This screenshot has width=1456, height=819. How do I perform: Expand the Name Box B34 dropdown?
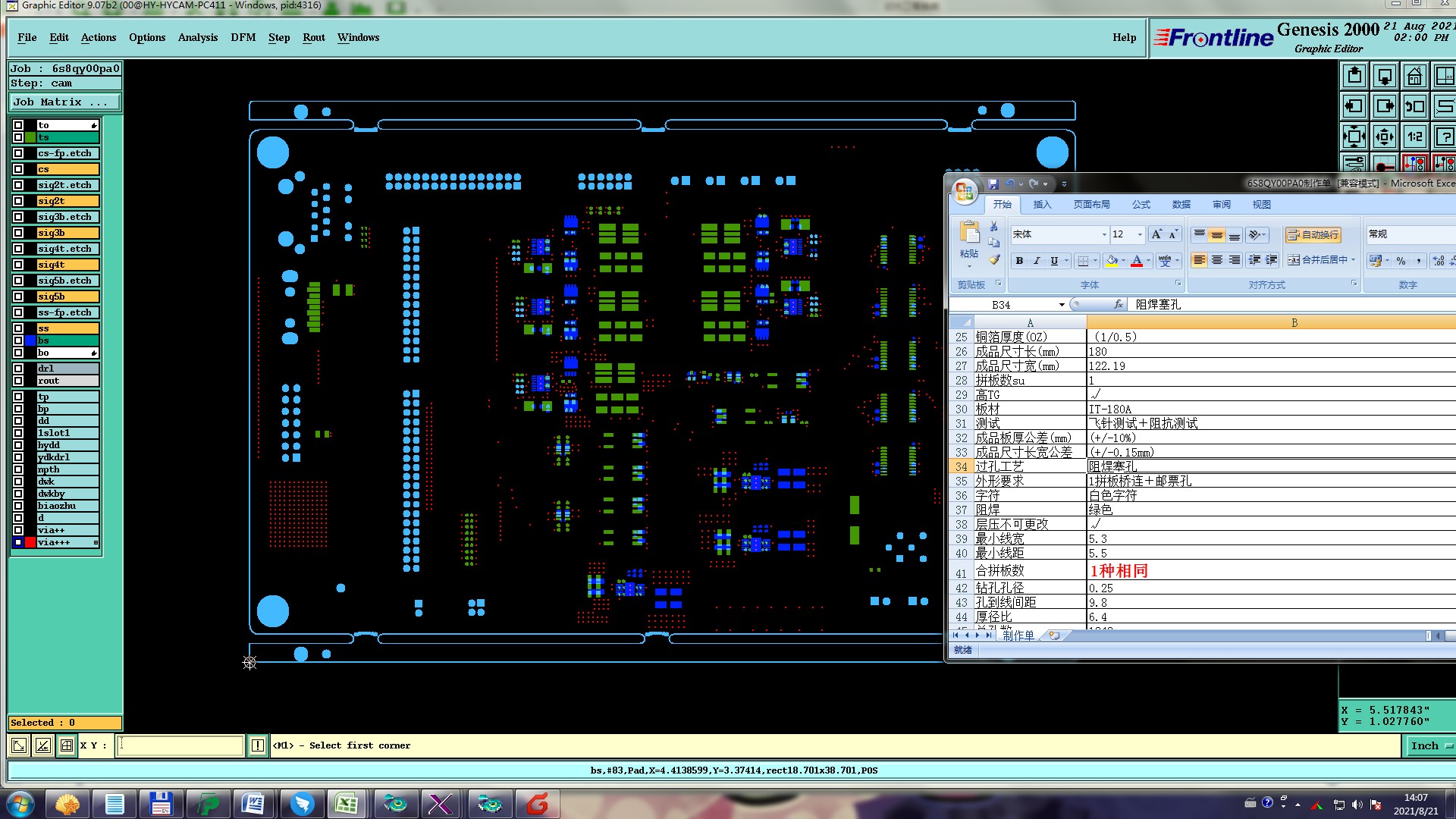[x=1062, y=305]
